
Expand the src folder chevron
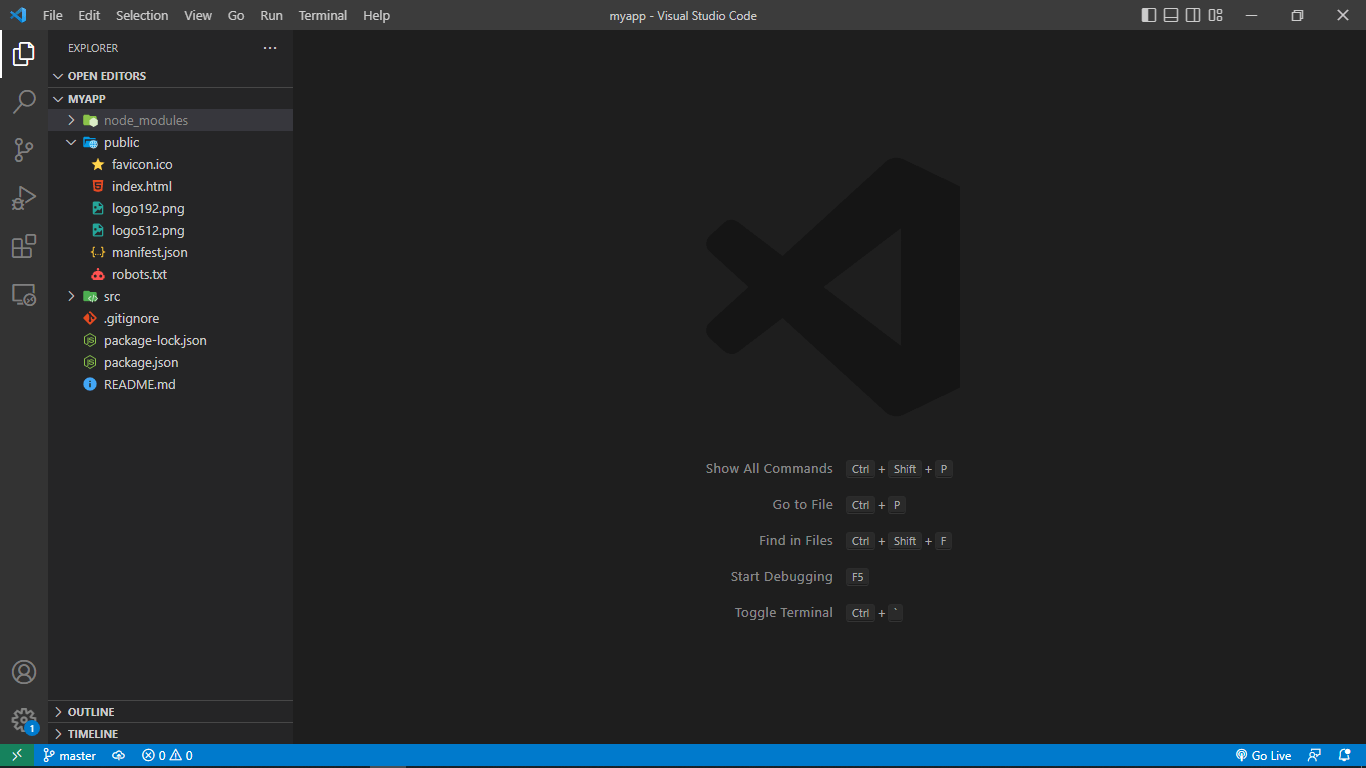point(71,296)
